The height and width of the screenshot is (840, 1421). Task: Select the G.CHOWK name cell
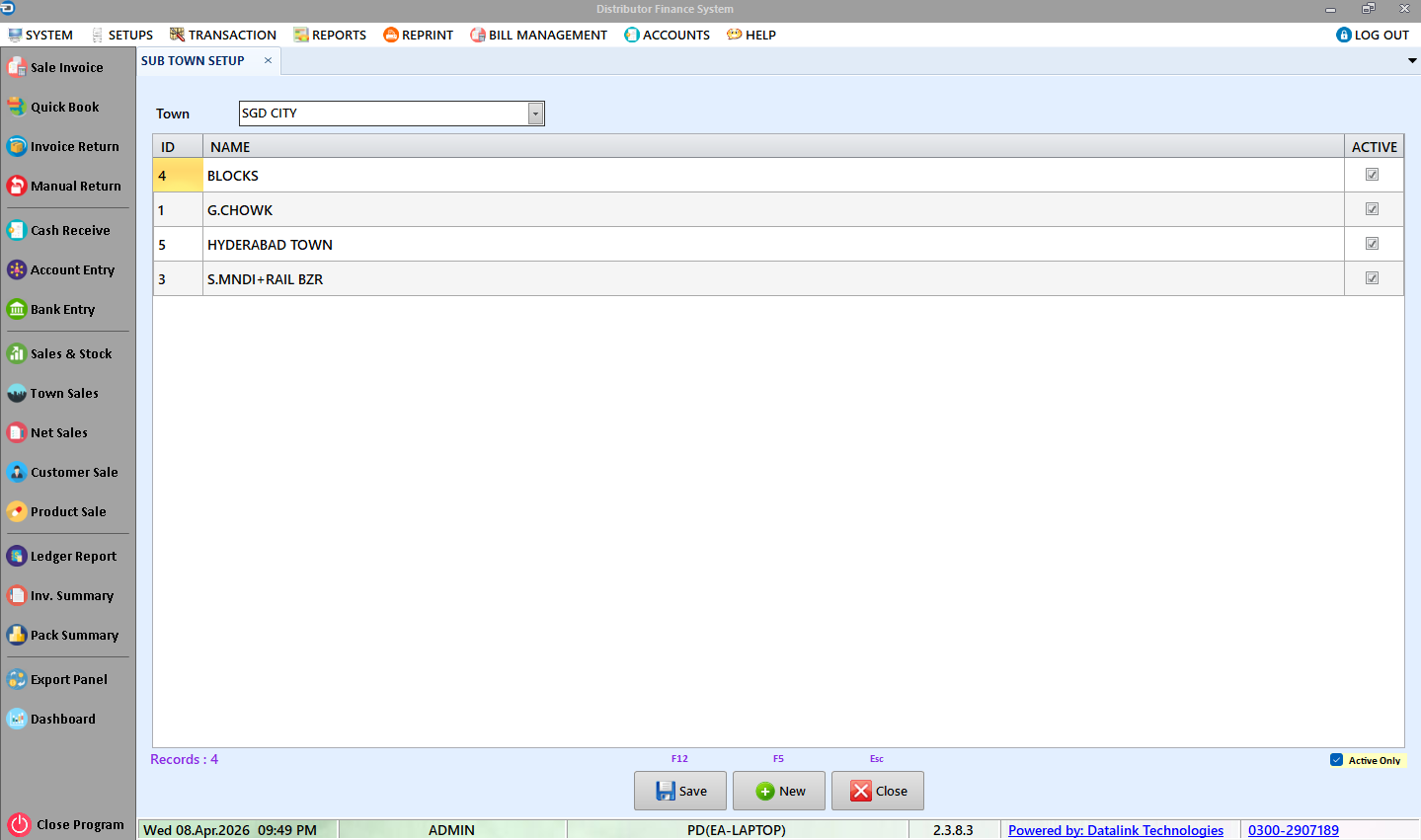773,209
